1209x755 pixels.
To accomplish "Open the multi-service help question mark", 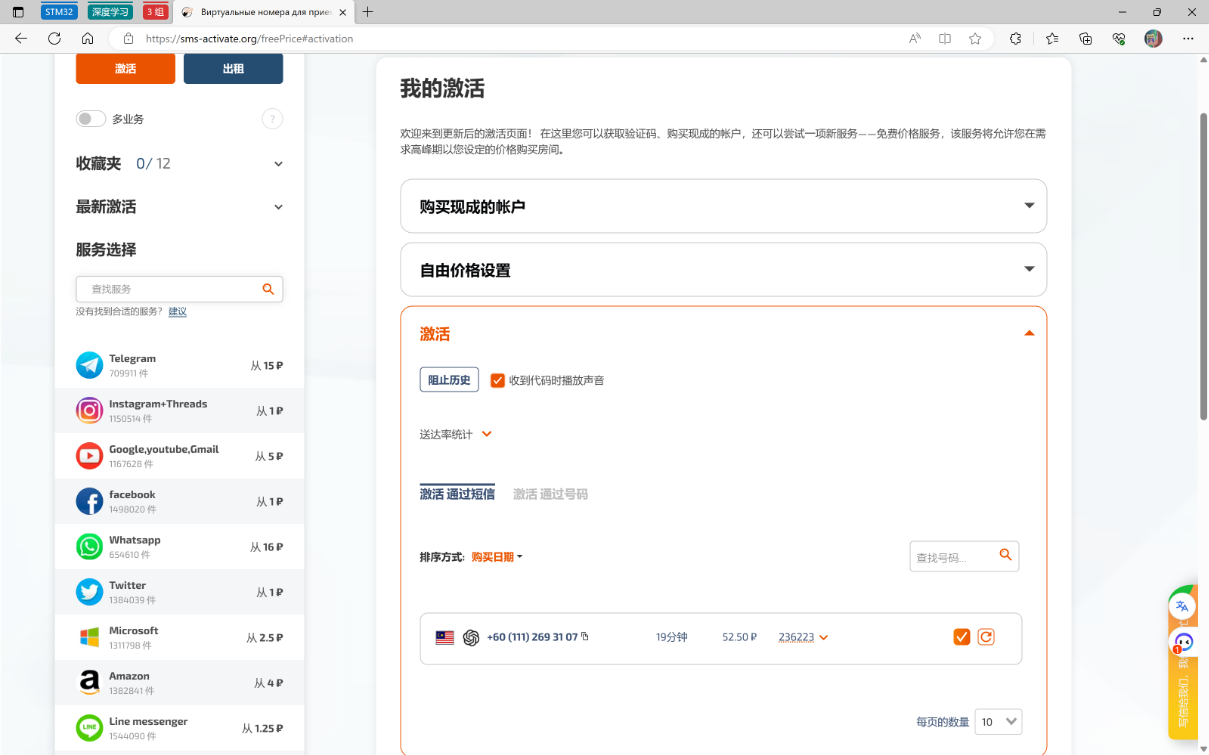I will 272,119.
